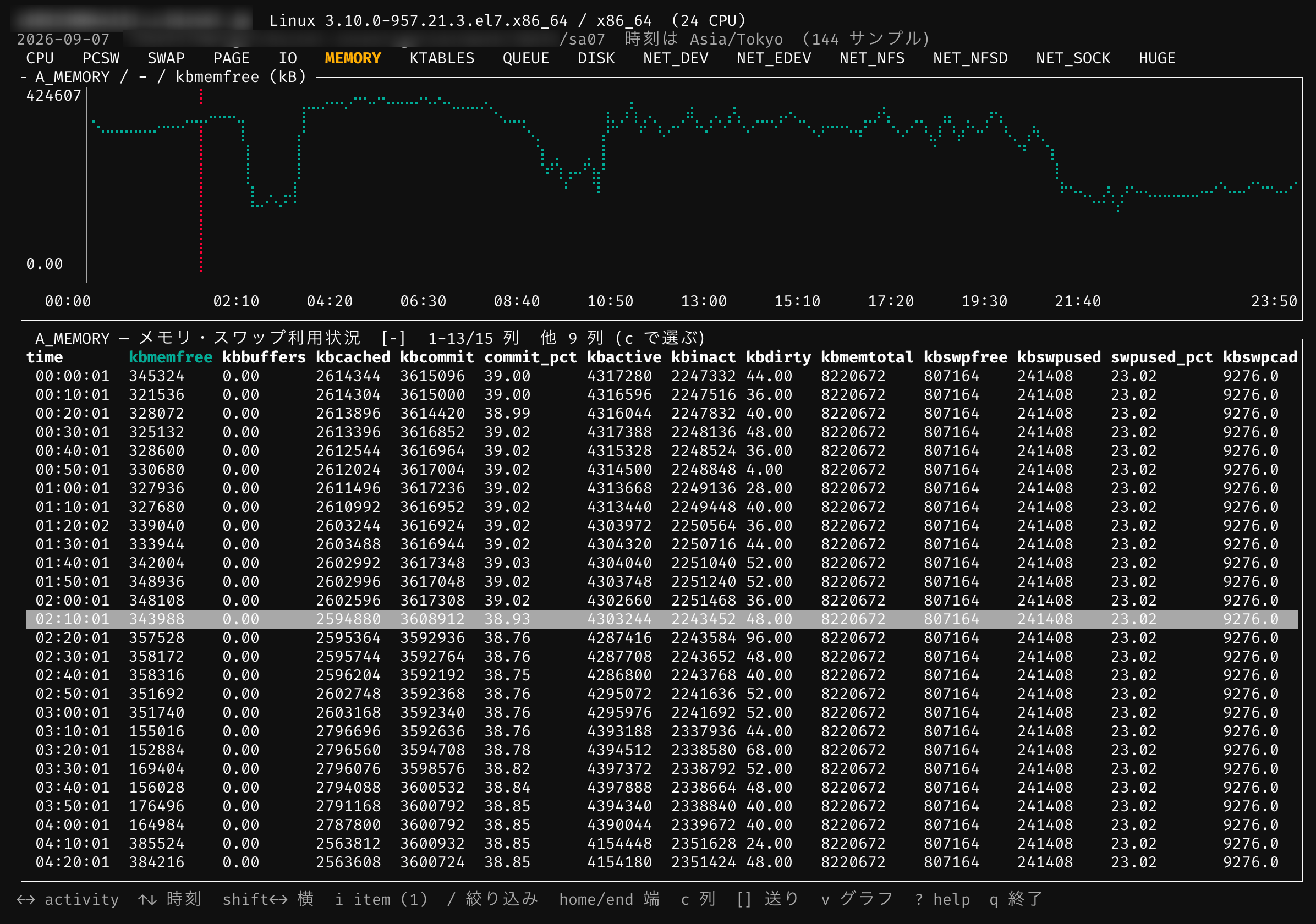Click the kbbuffers column header
Image resolution: width=1316 pixels, height=924 pixels.
tap(264, 357)
